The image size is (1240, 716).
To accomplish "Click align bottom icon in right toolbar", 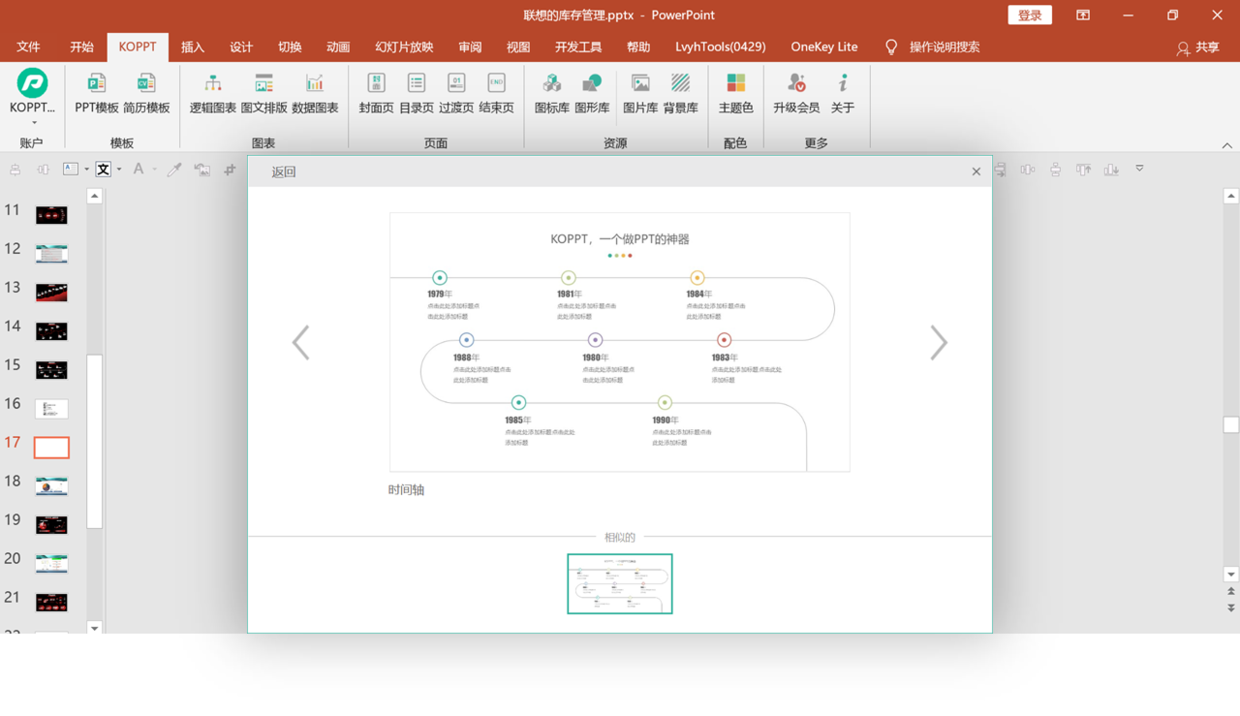I will [x=1111, y=170].
